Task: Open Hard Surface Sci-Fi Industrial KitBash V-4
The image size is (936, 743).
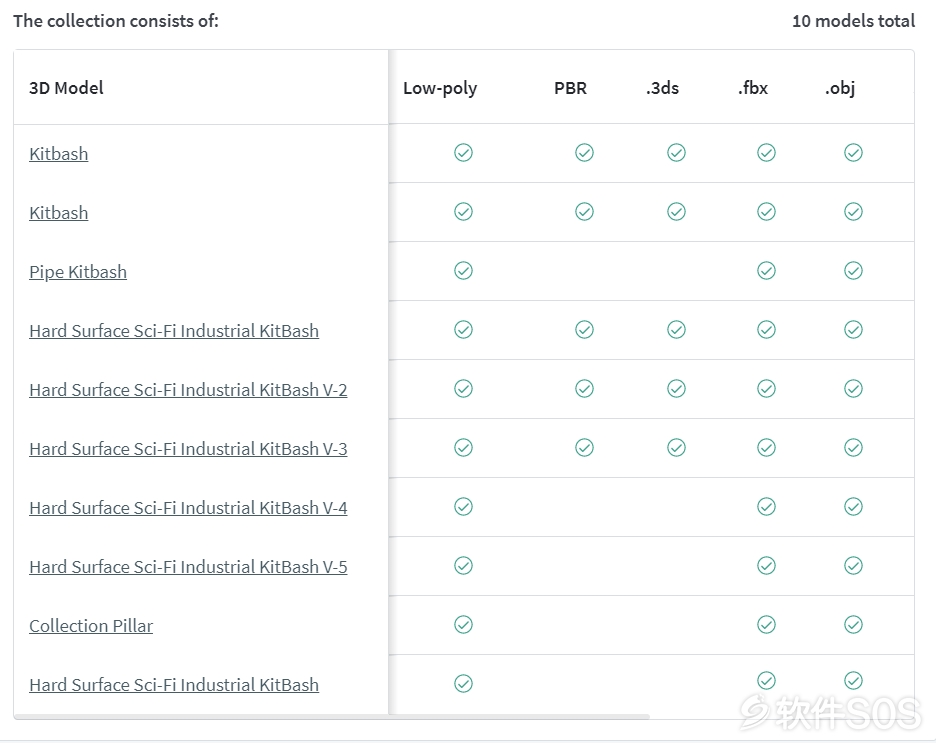Action: [x=188, y=508]
